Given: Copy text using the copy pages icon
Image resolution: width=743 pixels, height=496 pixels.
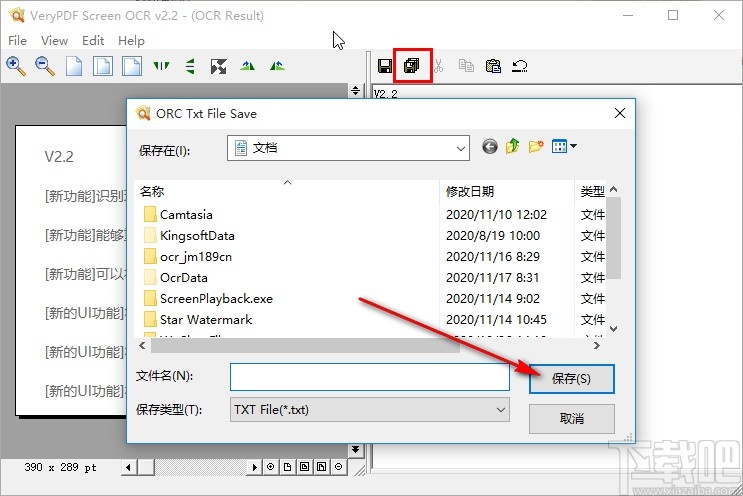Looking at the screenshot, I should coord(466,65).
